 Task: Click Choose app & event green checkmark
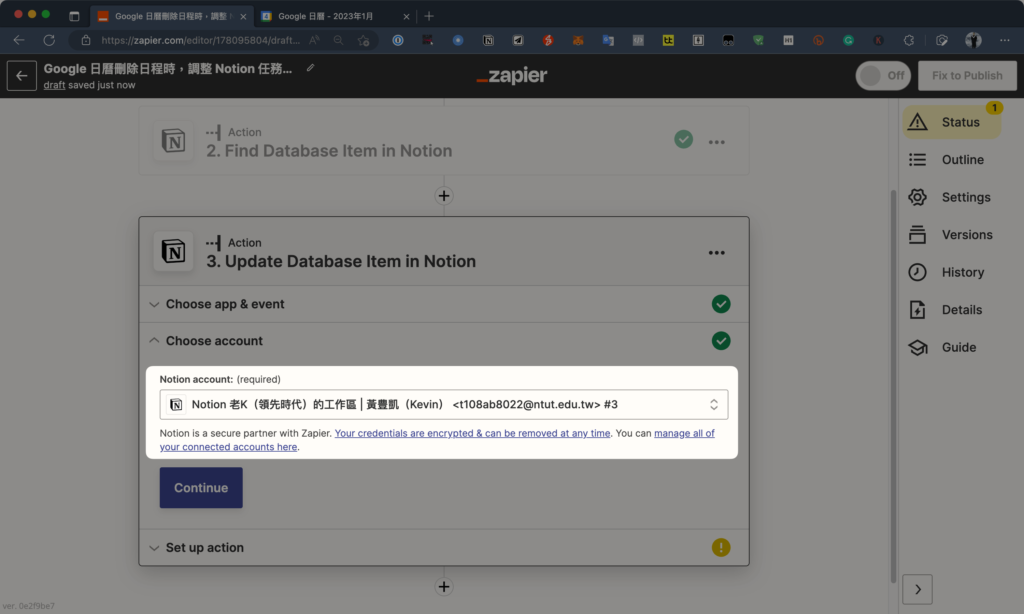(x=721, y=304)
